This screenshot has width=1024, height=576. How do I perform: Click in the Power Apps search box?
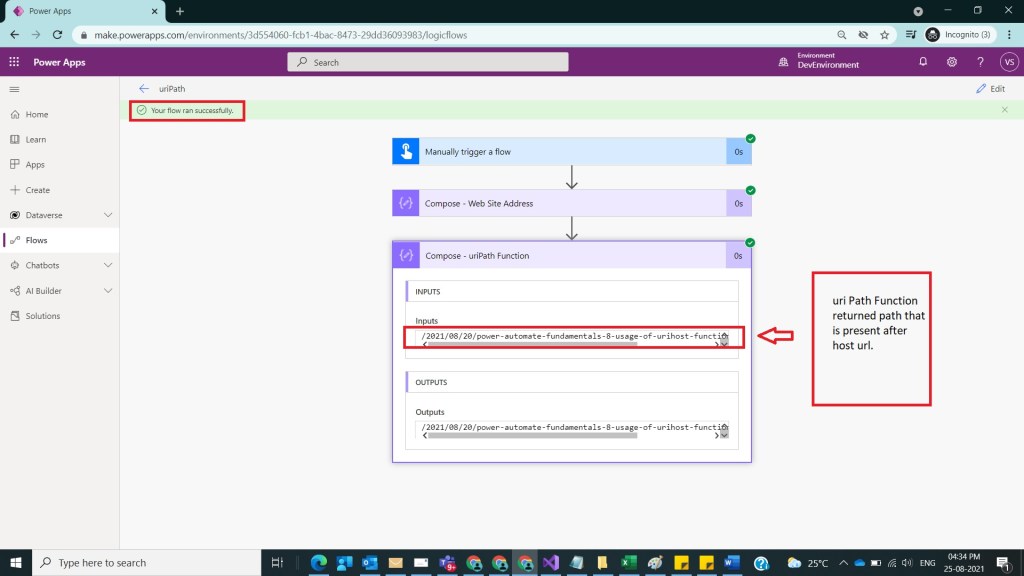click(428, 62)
